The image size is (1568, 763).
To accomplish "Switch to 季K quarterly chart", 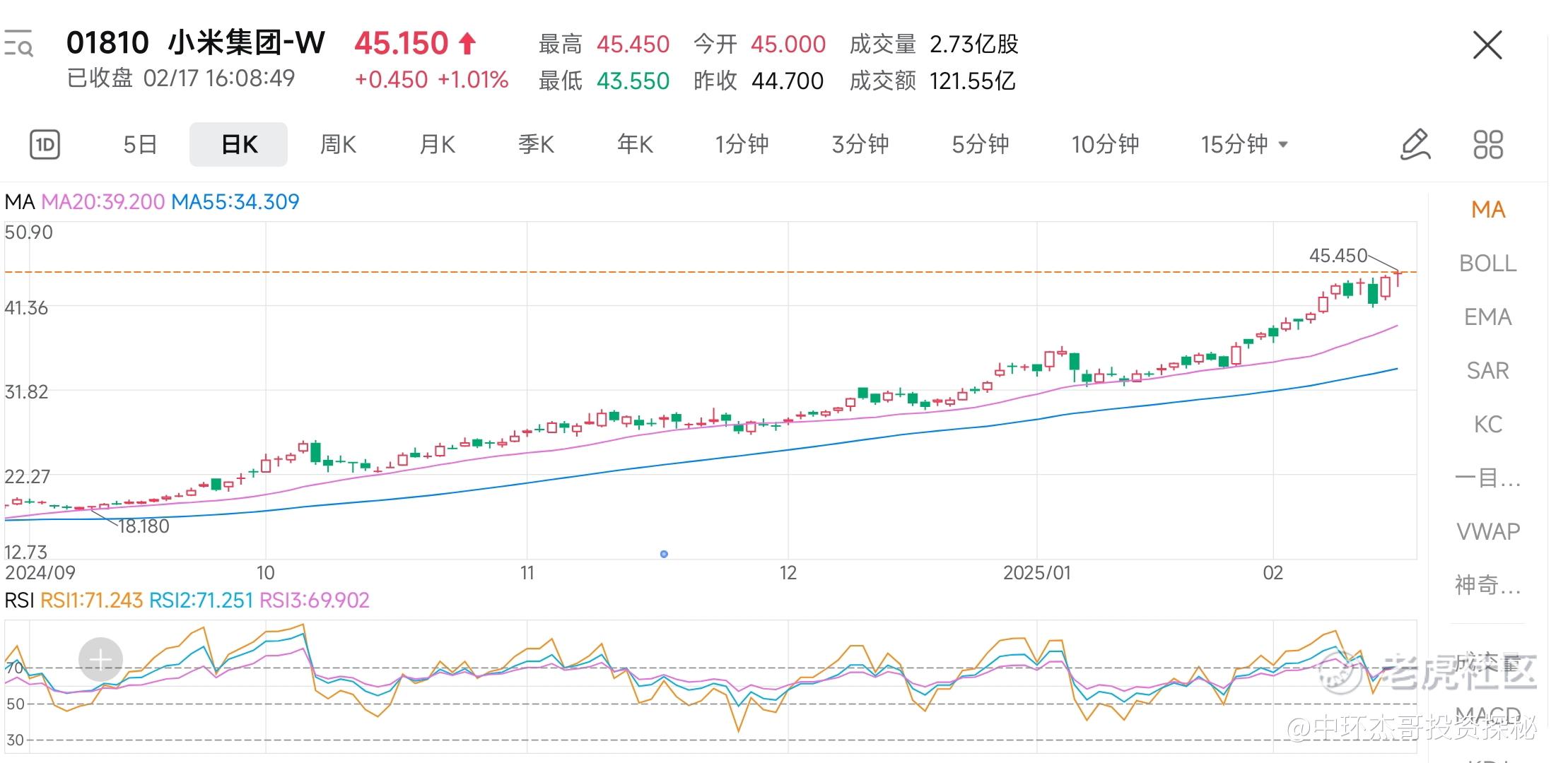I will click(x=536, y=145).
